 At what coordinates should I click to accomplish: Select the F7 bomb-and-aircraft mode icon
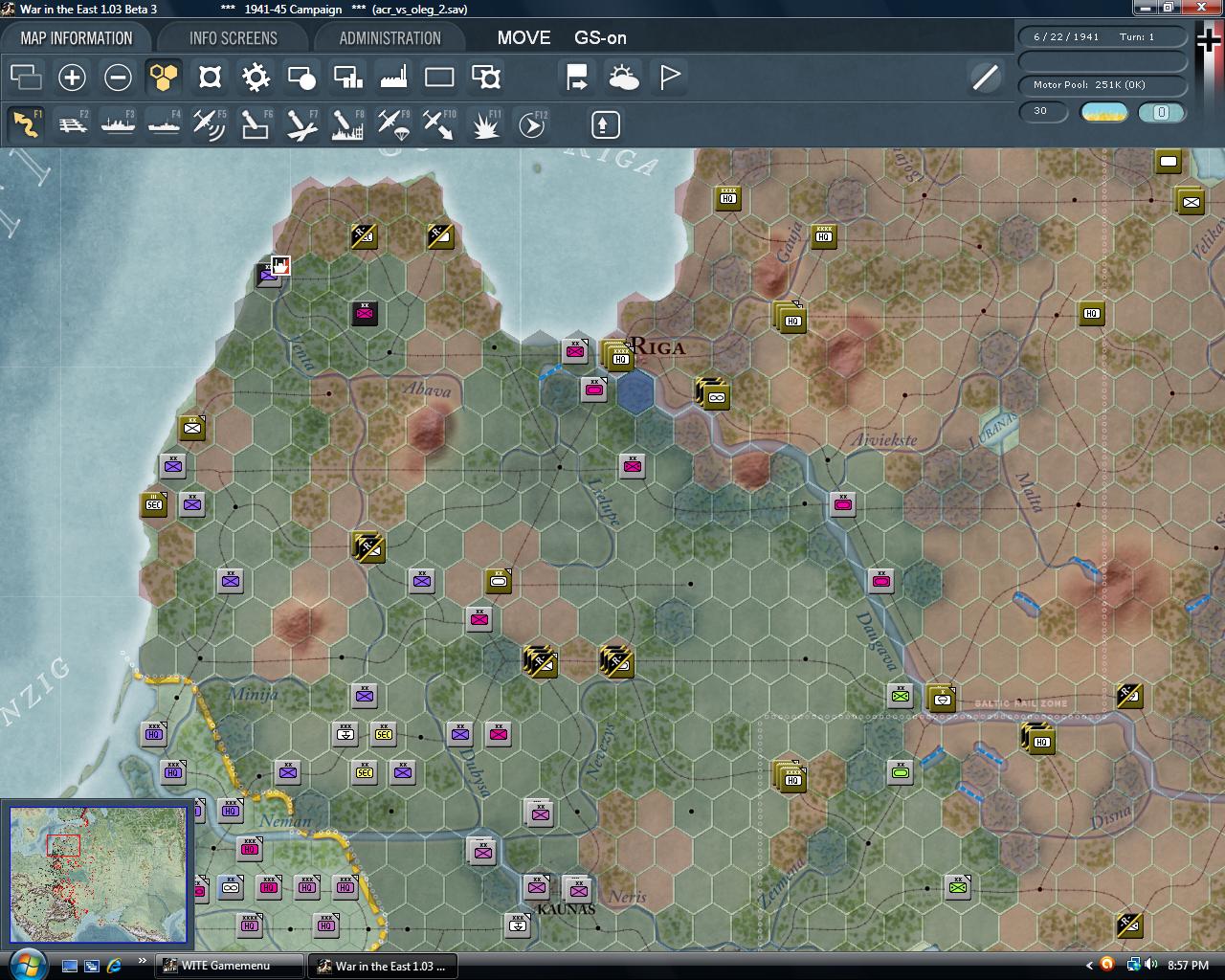(301, 124)
